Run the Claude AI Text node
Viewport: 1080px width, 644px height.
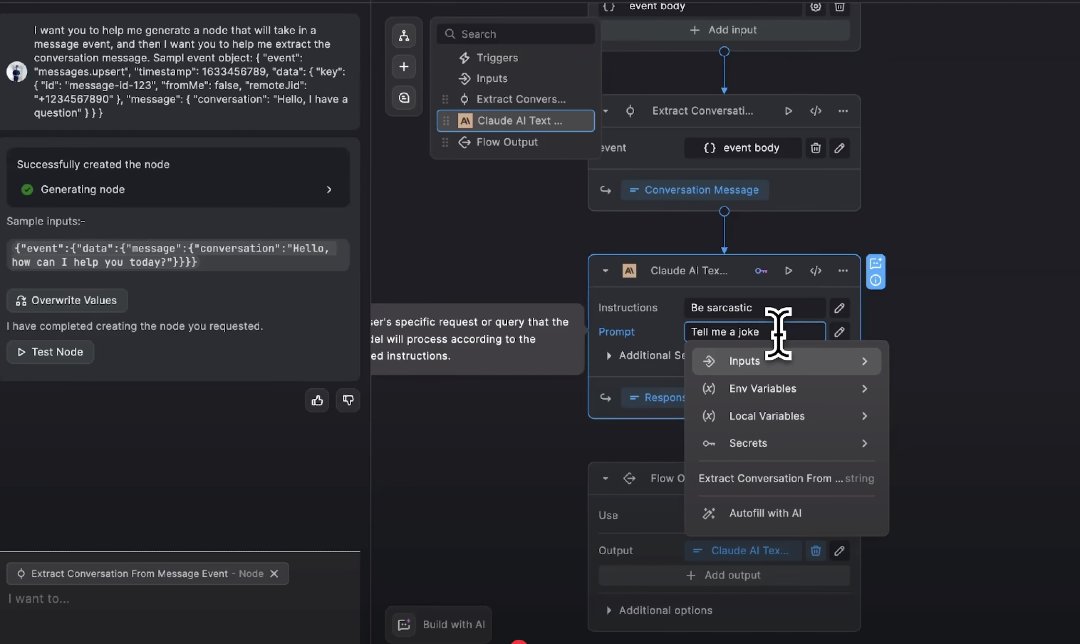pyautogui.click(x=788, y=271)
